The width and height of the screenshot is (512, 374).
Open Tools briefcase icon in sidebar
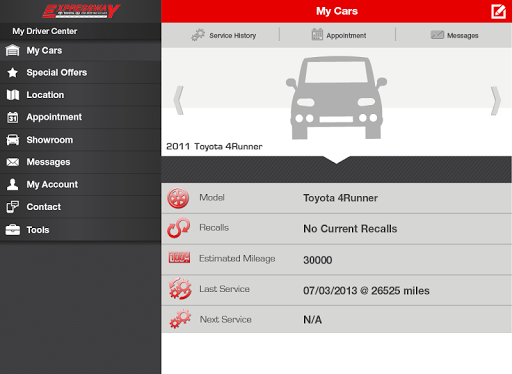click(13, 230)
